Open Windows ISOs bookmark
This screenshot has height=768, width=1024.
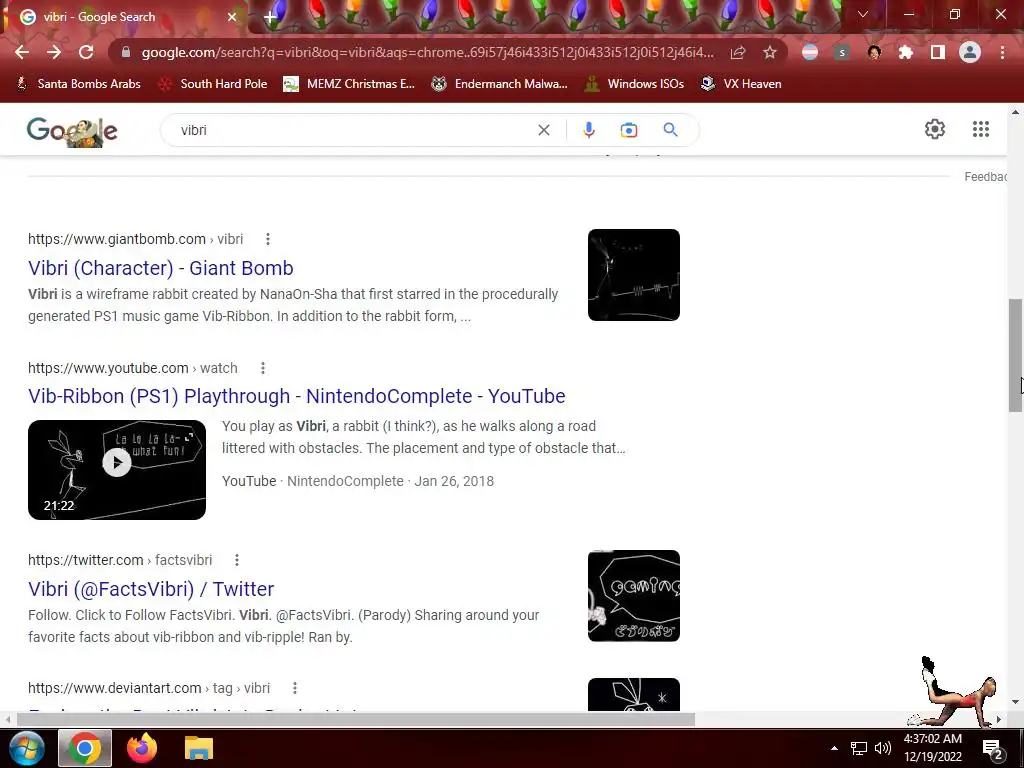click(x=634, y=84)
